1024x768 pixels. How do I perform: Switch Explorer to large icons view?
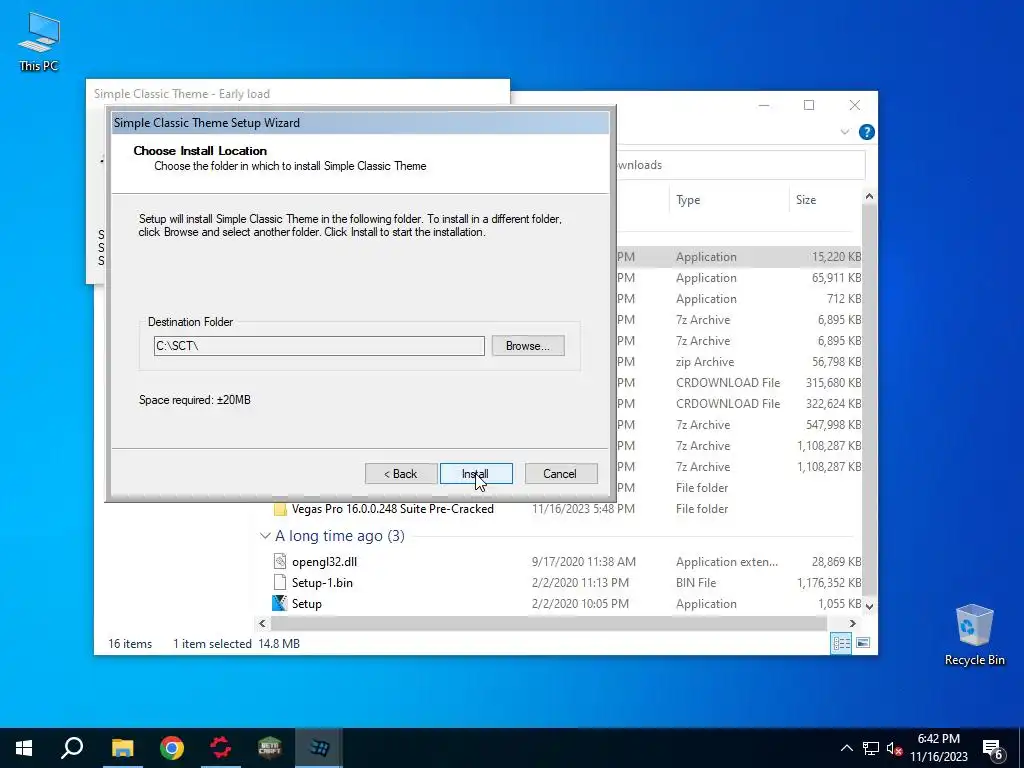click(x=863, y=643)
